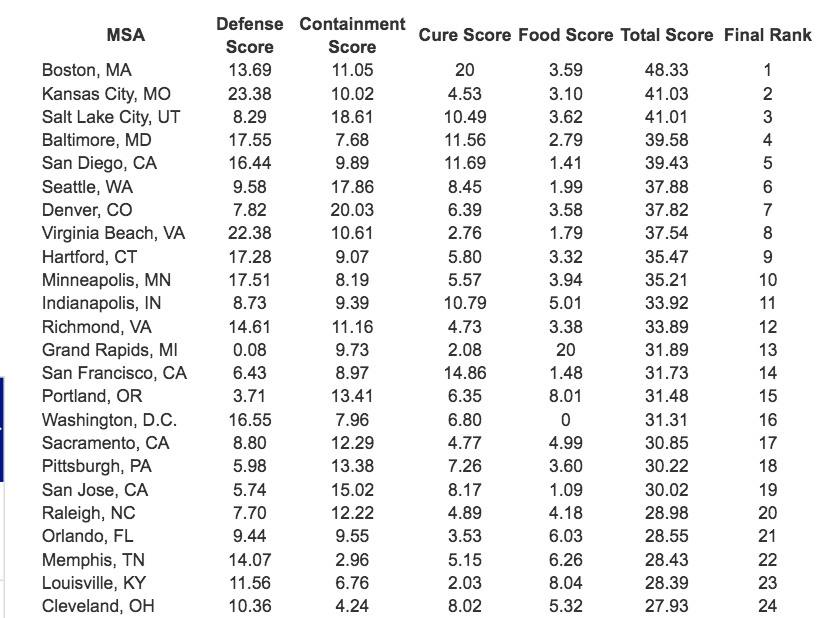Screen dimensions: 824x618
Task: Click the Cleveland, OH cell
Action: click(x=98, y=606)
